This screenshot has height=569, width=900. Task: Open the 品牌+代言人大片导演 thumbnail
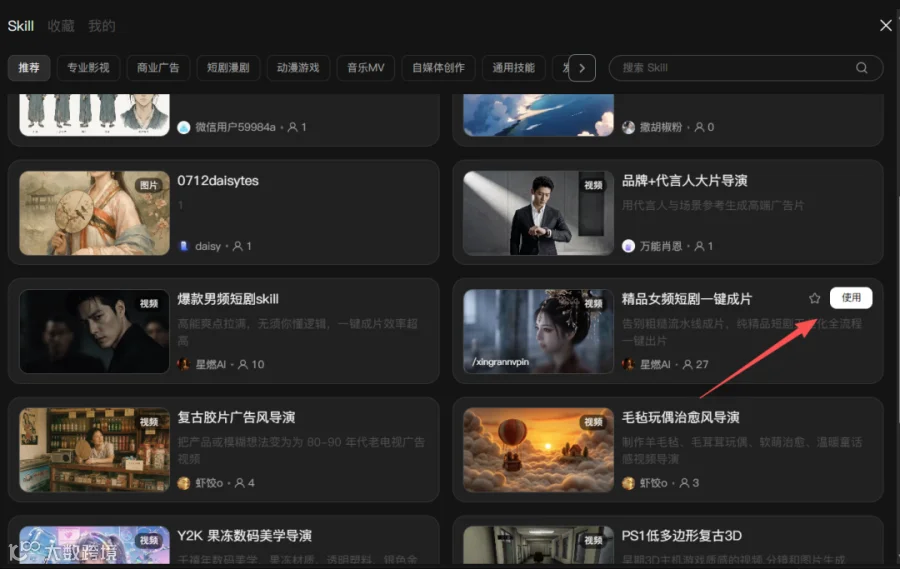click(x=538, y=213)
